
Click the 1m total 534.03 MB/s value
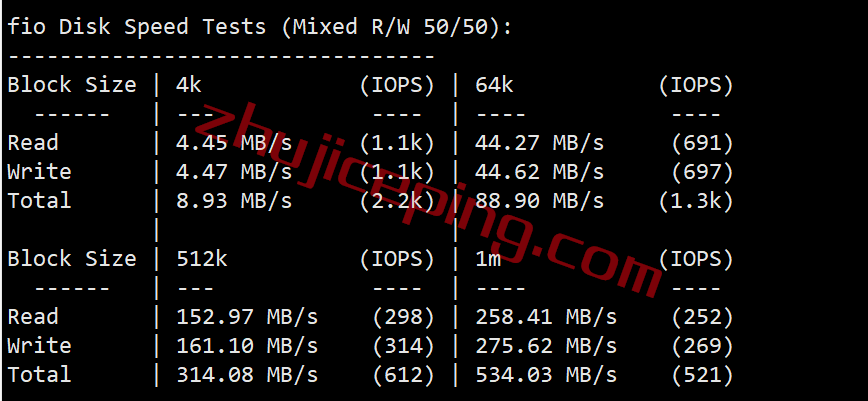pos(546,374)
